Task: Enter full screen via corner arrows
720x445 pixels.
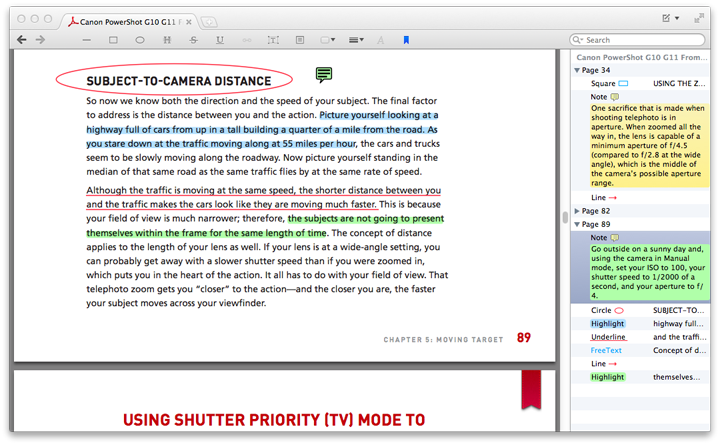Action: [x=699, y=18]
